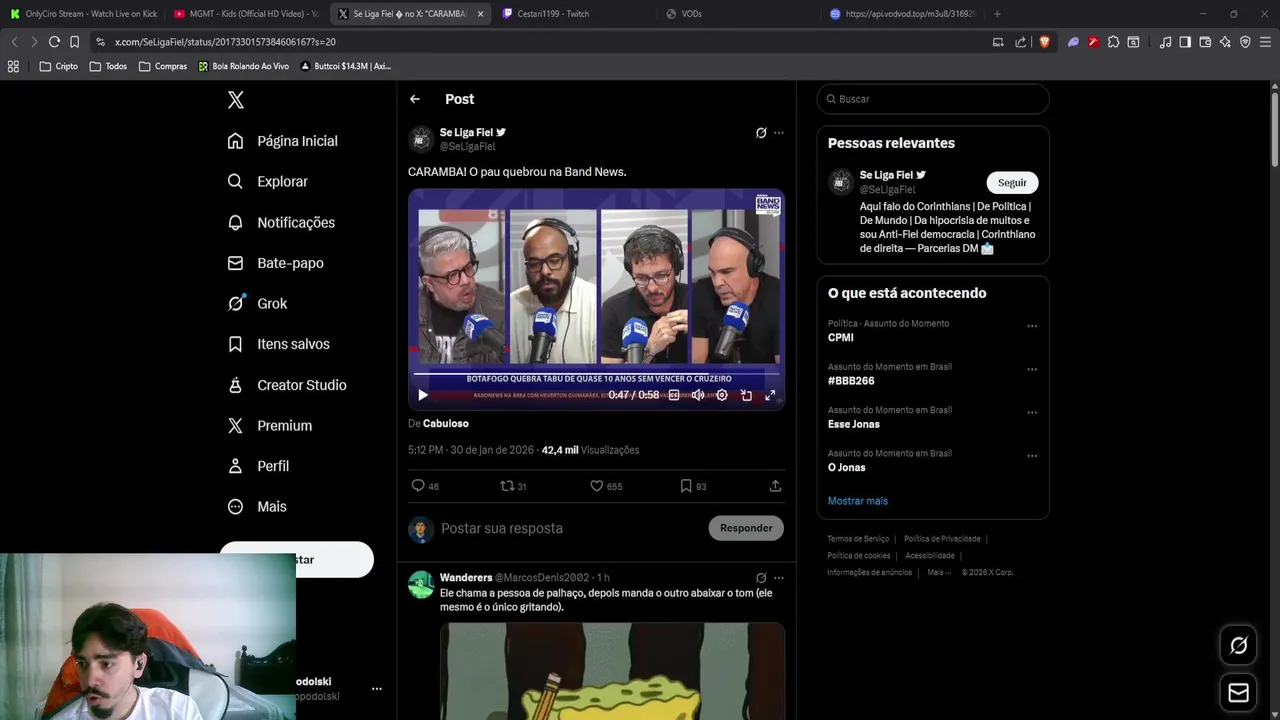
Task: Mute the video volume
Action: coord(698,395)
